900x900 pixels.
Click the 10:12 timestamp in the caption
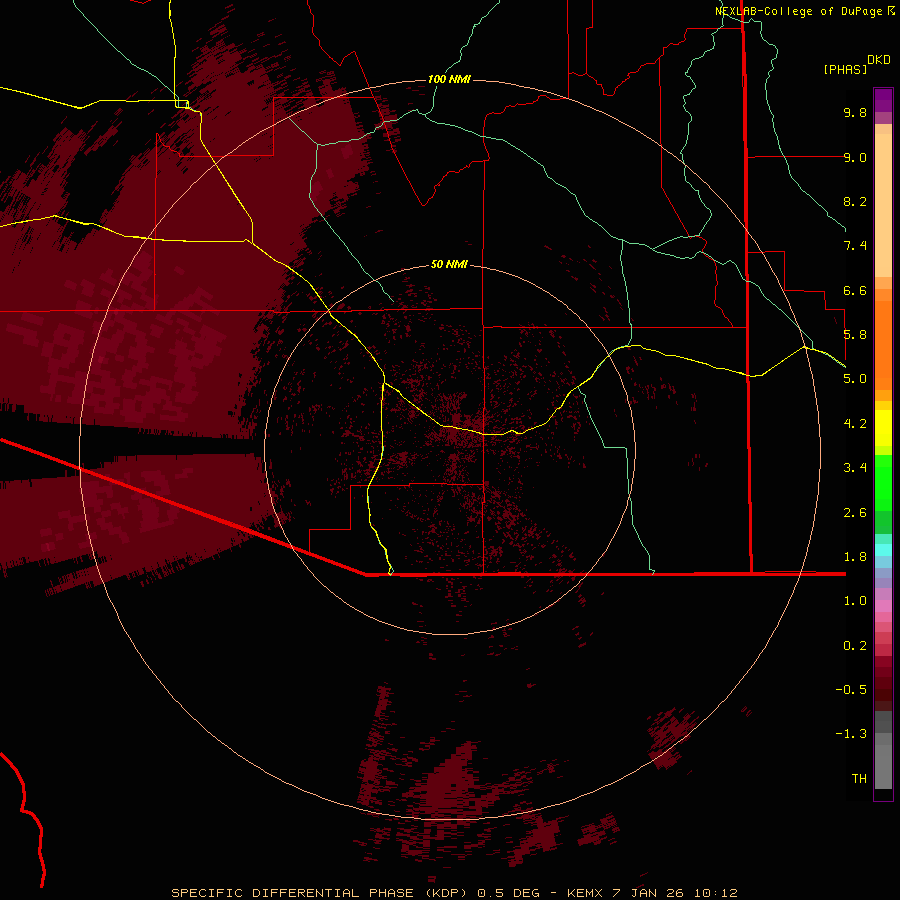(716, 893)
